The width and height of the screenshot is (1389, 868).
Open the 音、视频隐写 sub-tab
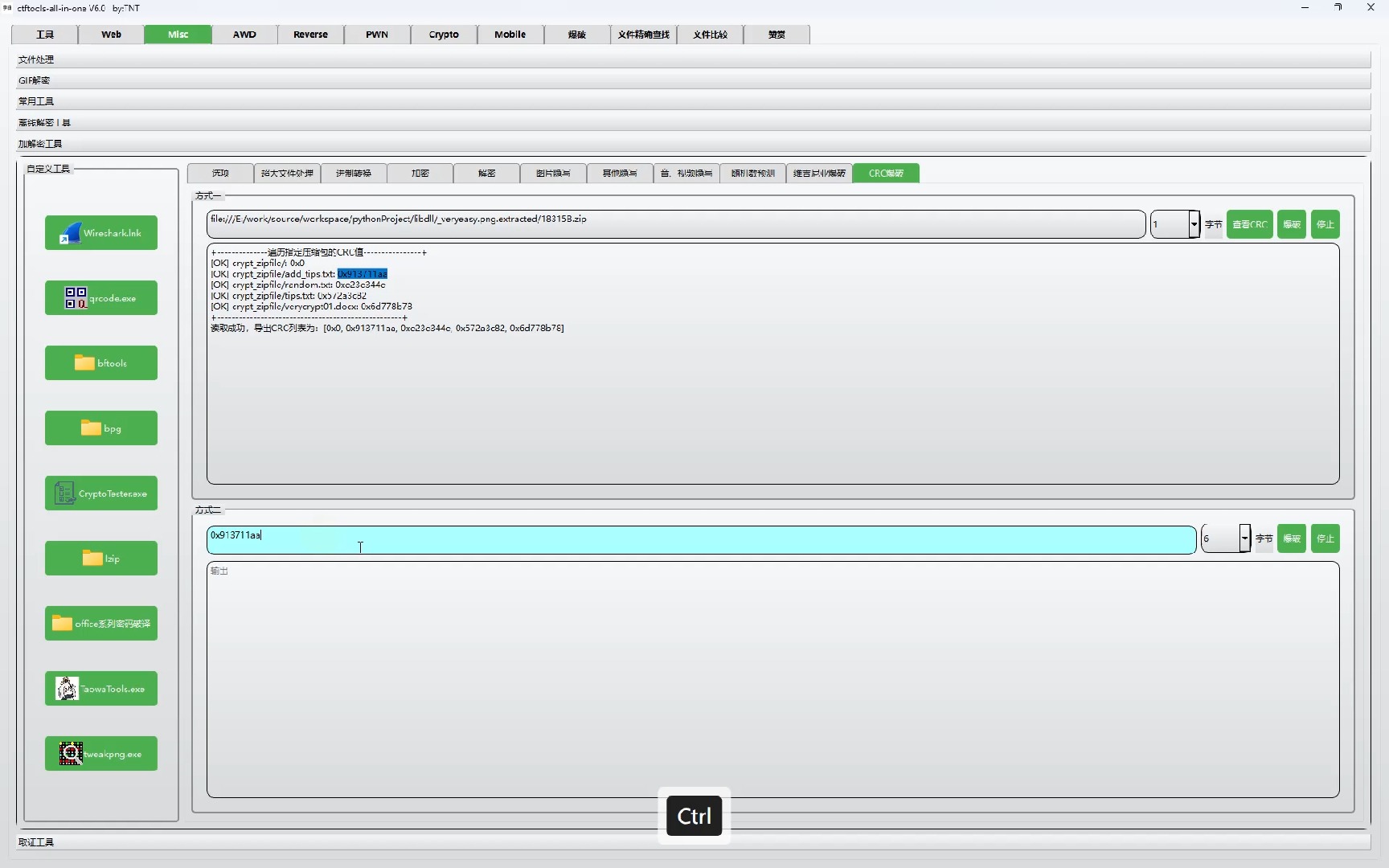point(686,173)
